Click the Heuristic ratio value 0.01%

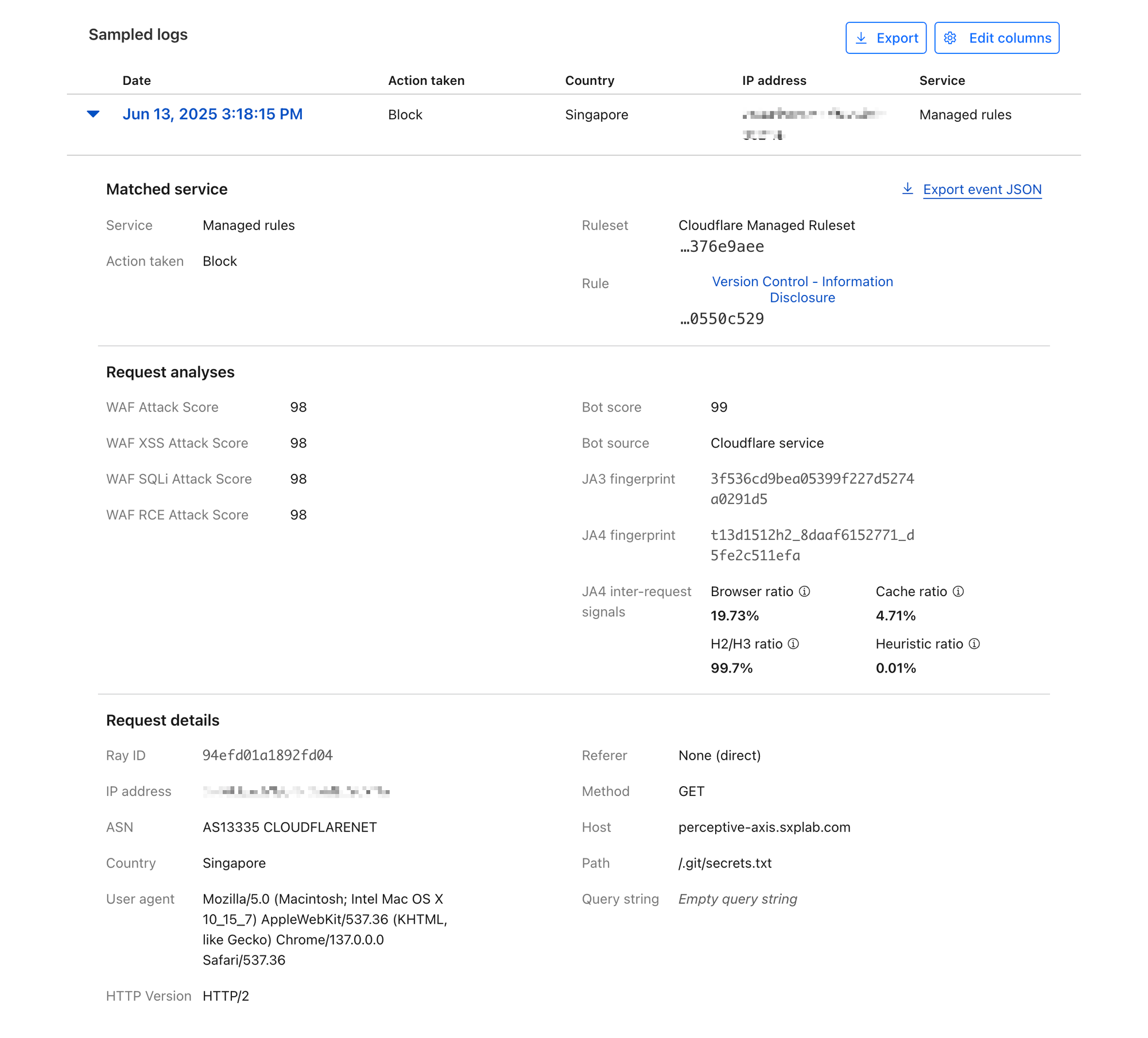895,668
